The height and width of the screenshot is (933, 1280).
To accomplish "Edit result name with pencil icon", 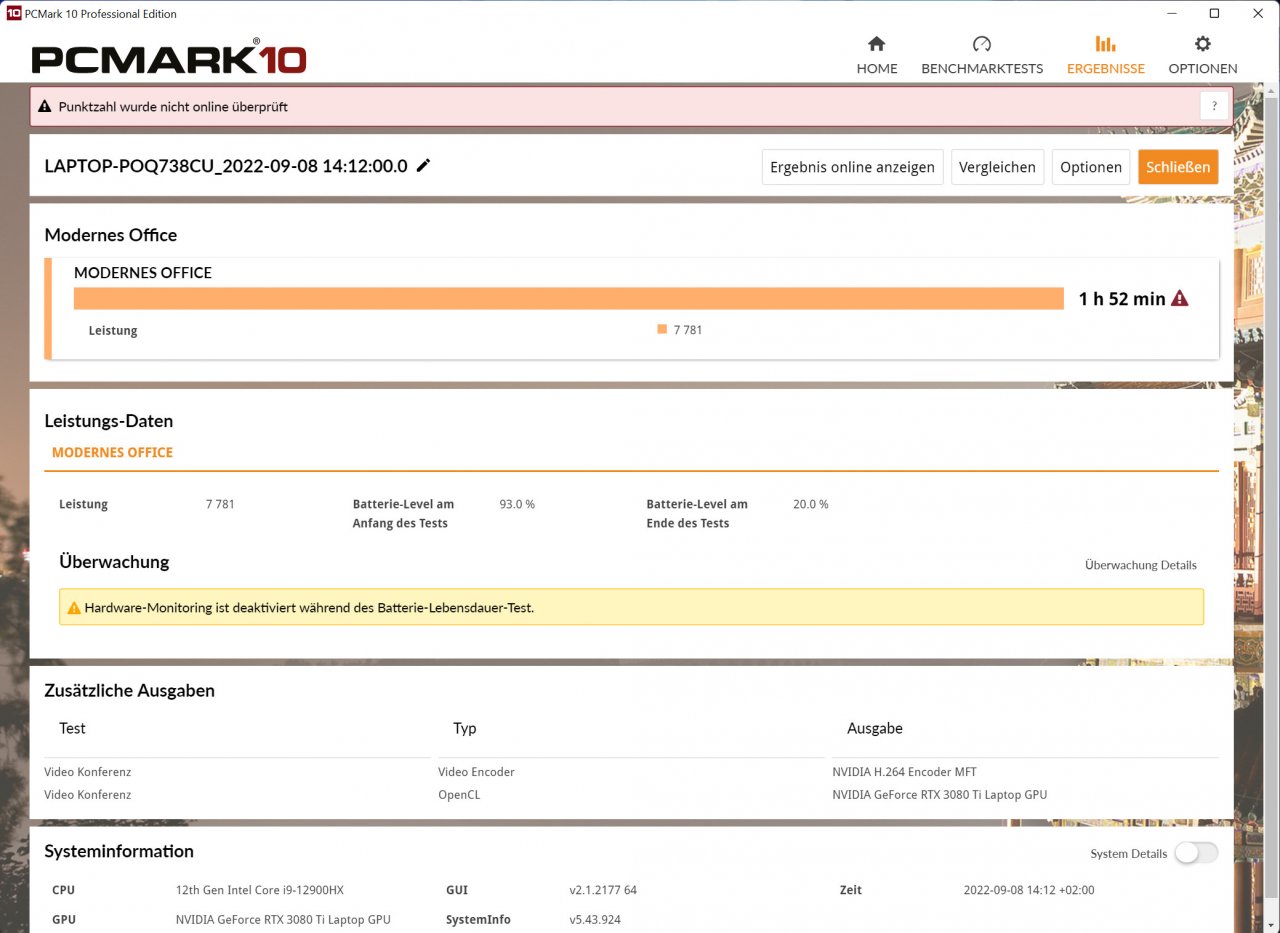I will [x=423, y=166].
